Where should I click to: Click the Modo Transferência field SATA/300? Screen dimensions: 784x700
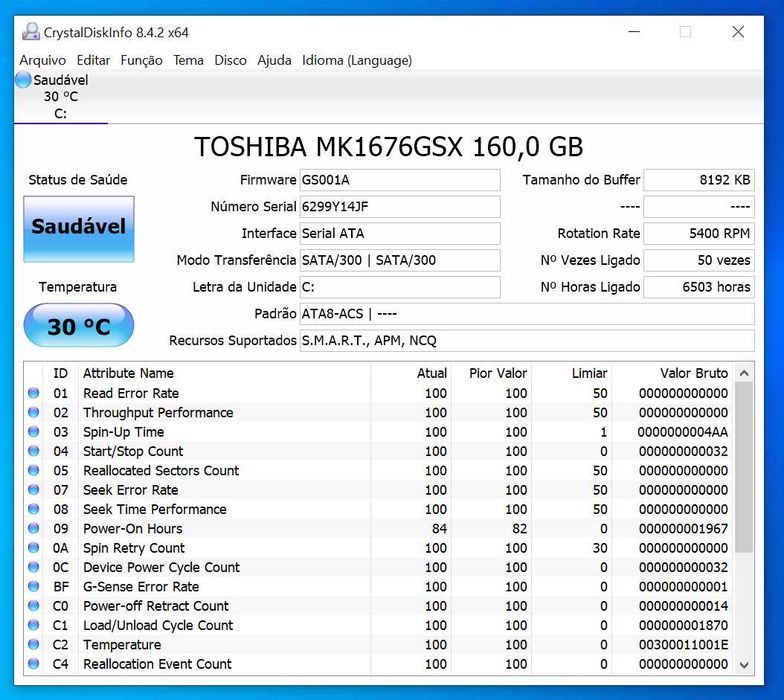pyautogui.click(x=400, y=260)
